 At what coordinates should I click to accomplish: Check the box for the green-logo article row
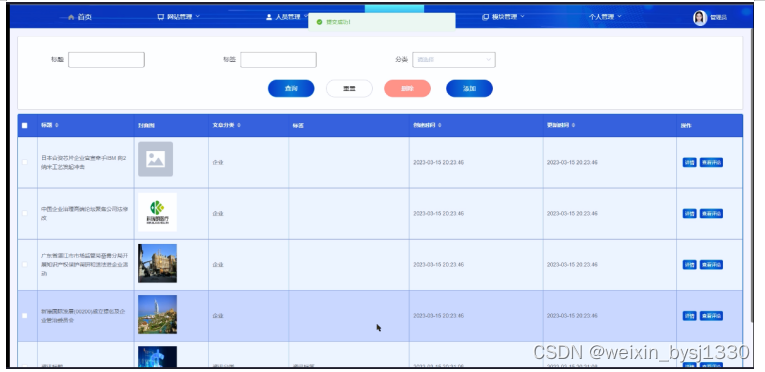25,213
